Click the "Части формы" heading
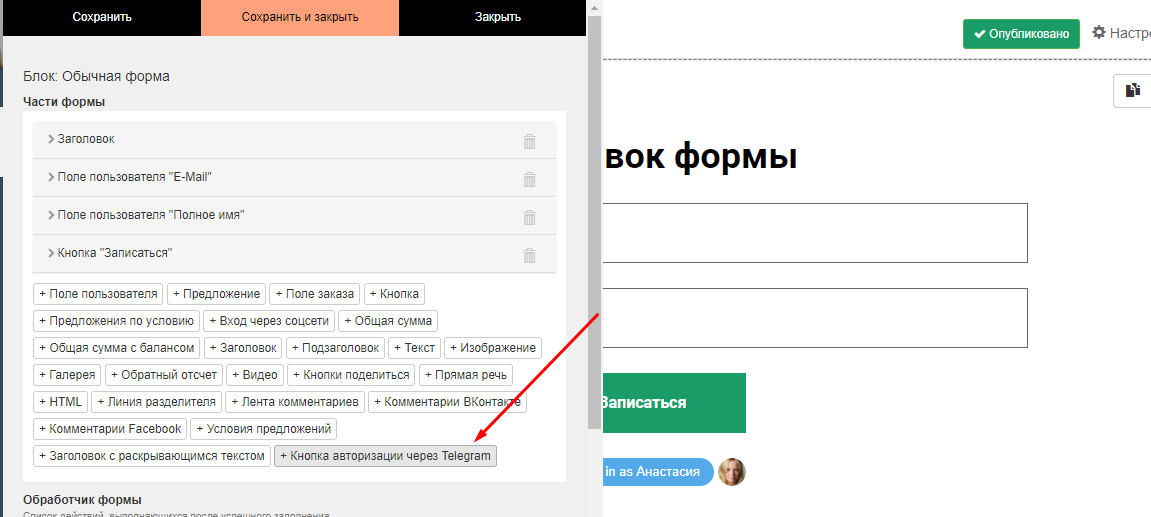 point(64,101)
